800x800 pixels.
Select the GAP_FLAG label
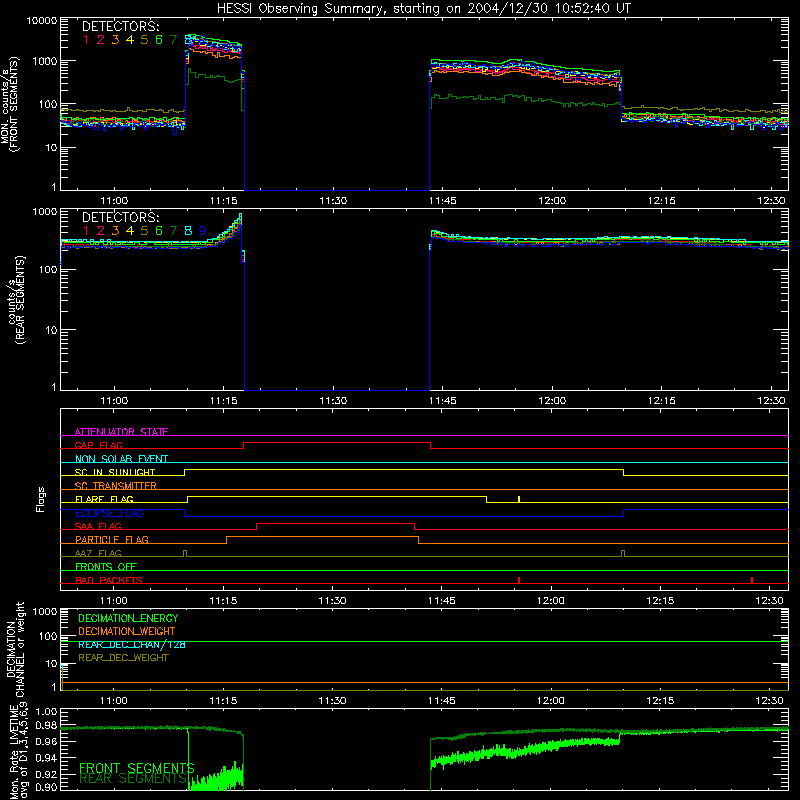[x=98, y=445]
